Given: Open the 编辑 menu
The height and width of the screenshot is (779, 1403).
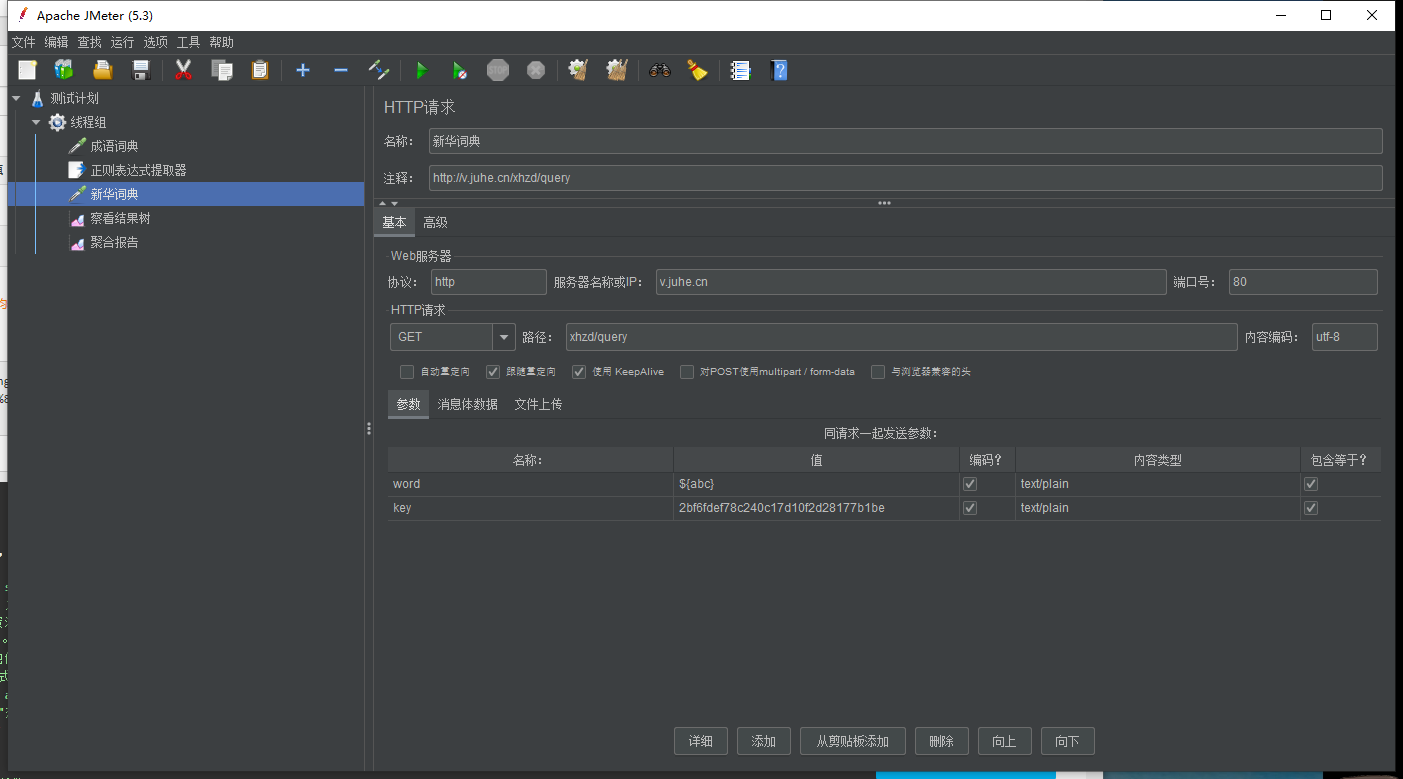Looking at the screenshot, I should pos(56,42).
